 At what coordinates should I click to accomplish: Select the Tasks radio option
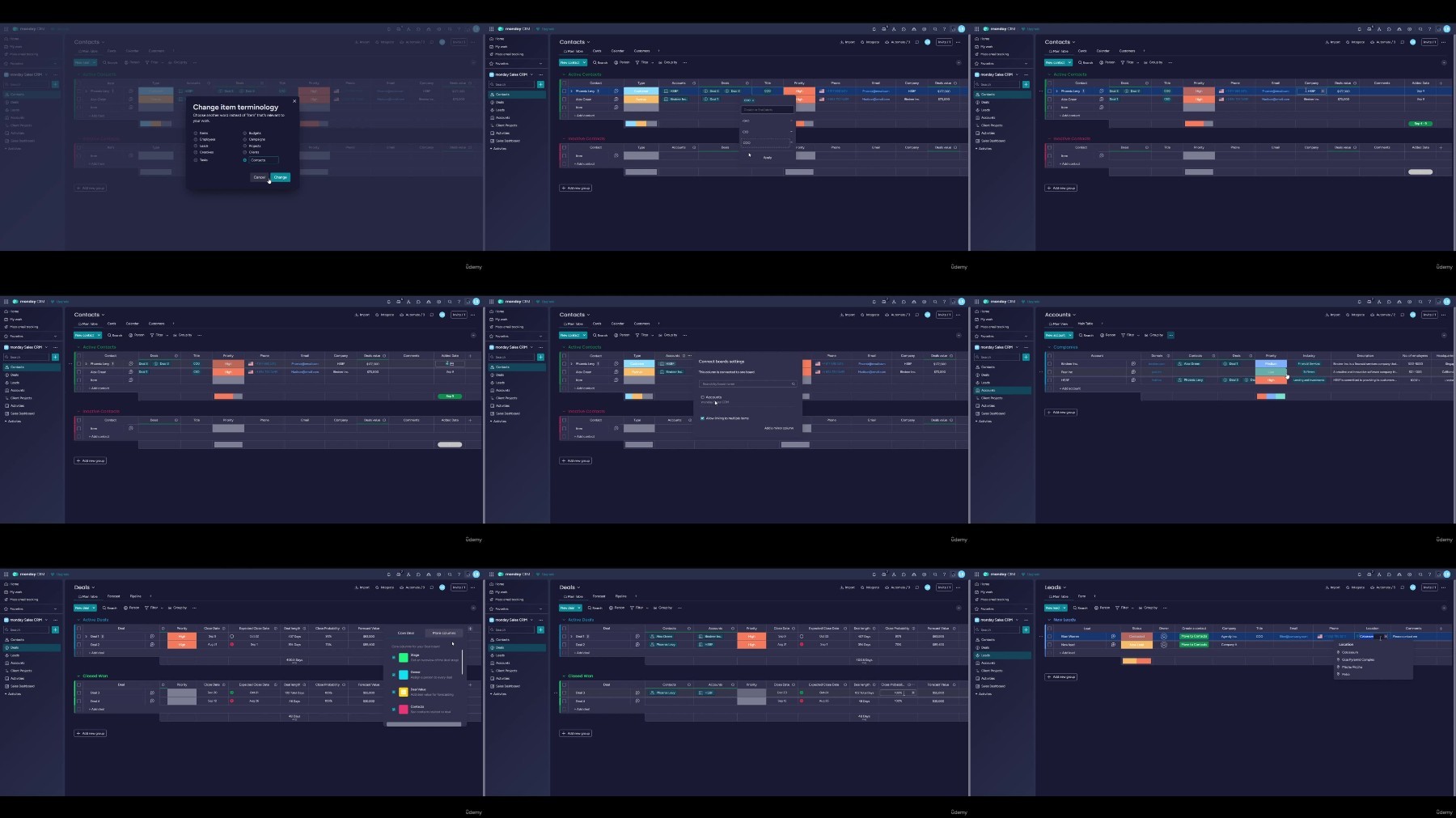click(196, 160)
